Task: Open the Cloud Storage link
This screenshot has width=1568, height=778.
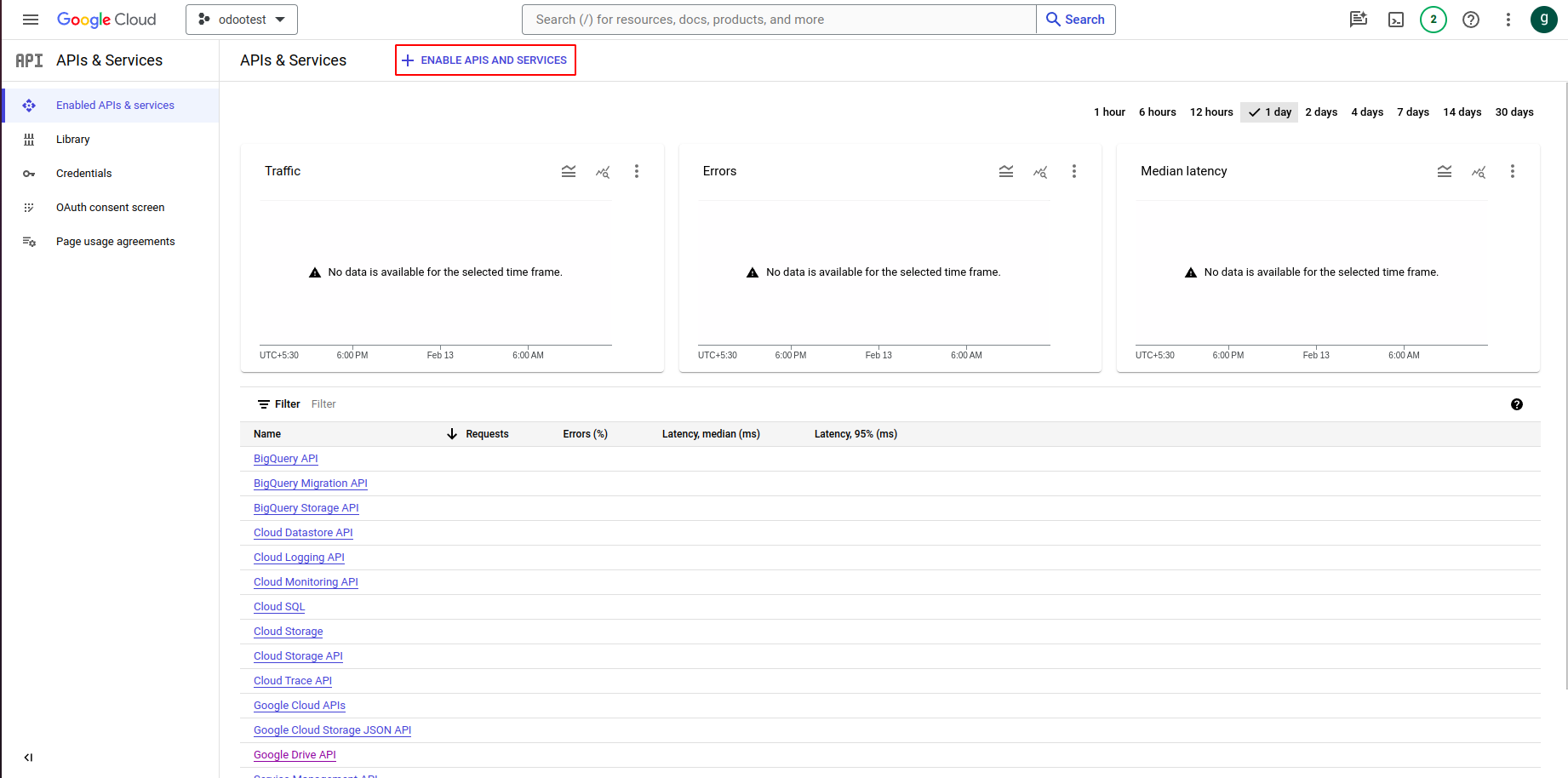Action: click(x=289, y=632)
